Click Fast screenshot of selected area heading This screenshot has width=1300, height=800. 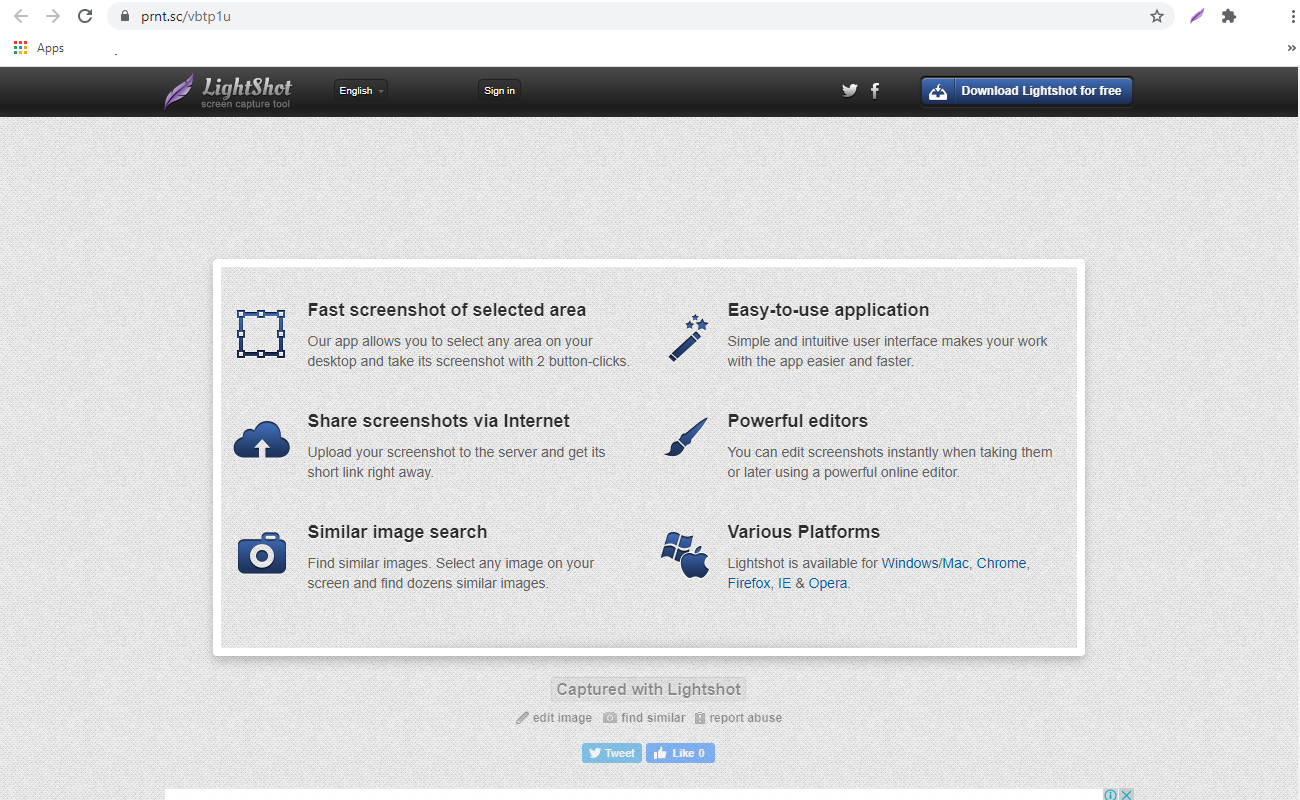(x=447, y=310)
